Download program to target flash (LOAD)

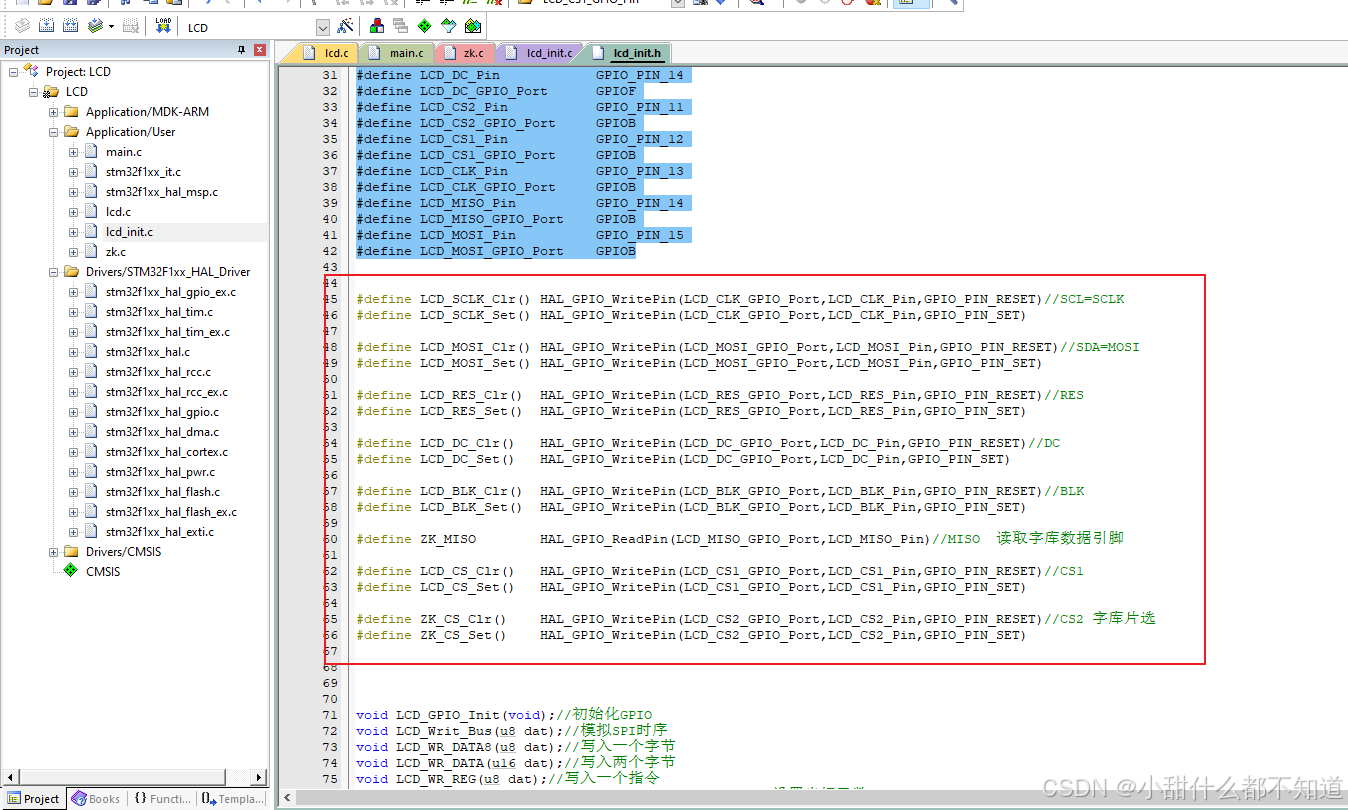coord(162,27)
